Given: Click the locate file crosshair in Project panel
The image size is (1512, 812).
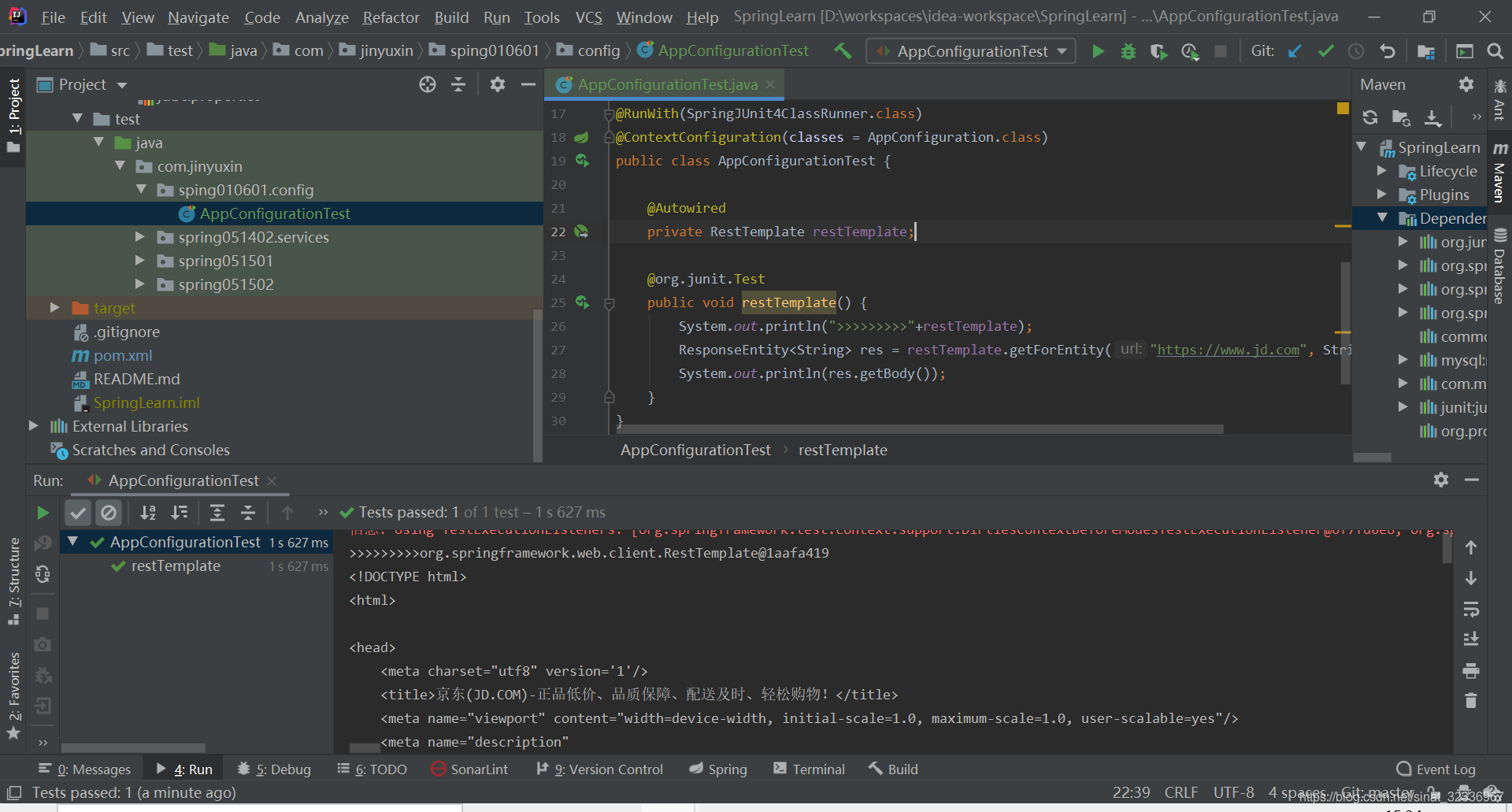Looking at the screenshot, I should click(x=428, y=84).
